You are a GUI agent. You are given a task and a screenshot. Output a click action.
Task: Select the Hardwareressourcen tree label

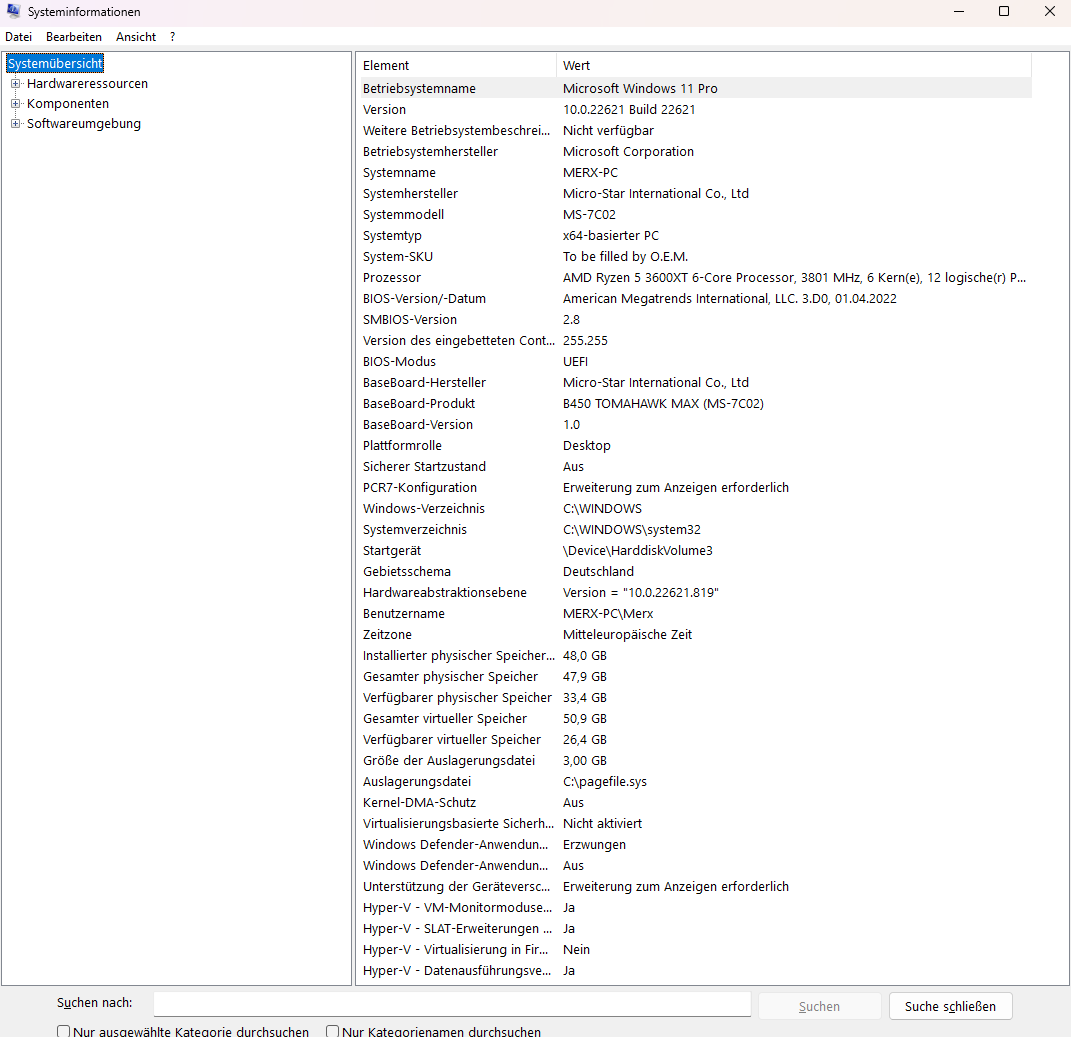[87, 83]
